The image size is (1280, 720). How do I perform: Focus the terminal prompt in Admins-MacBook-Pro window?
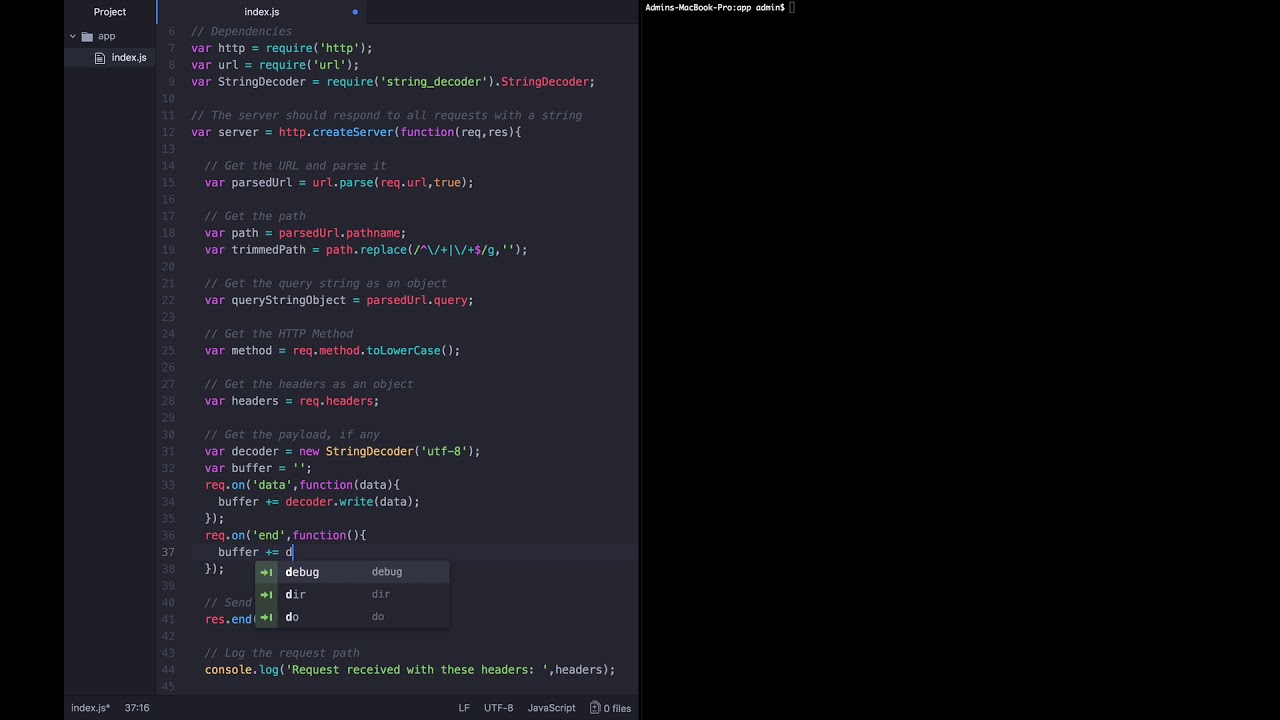pyautogui.click(x=792, y=8)
